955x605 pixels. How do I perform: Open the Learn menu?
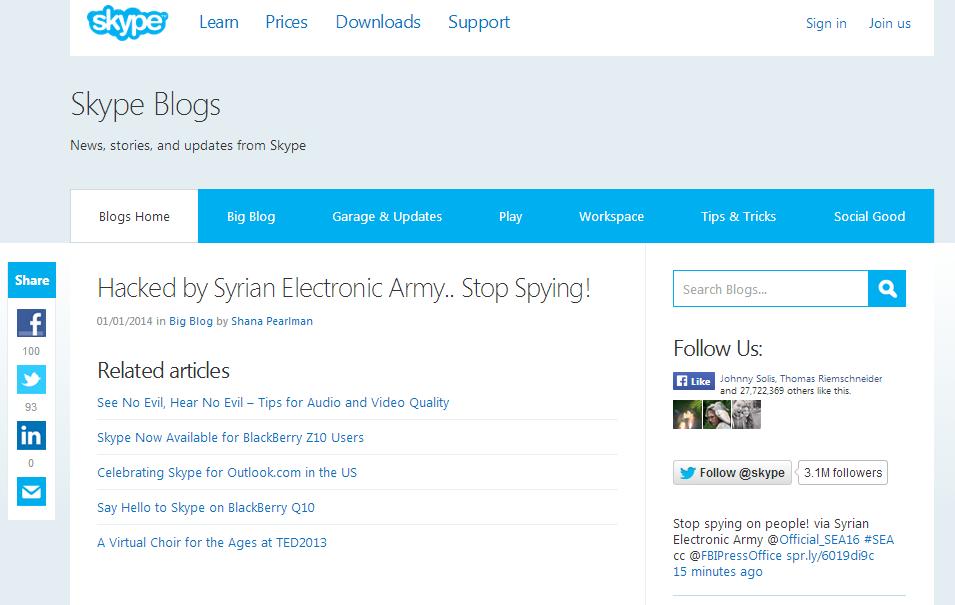point(219,23)
